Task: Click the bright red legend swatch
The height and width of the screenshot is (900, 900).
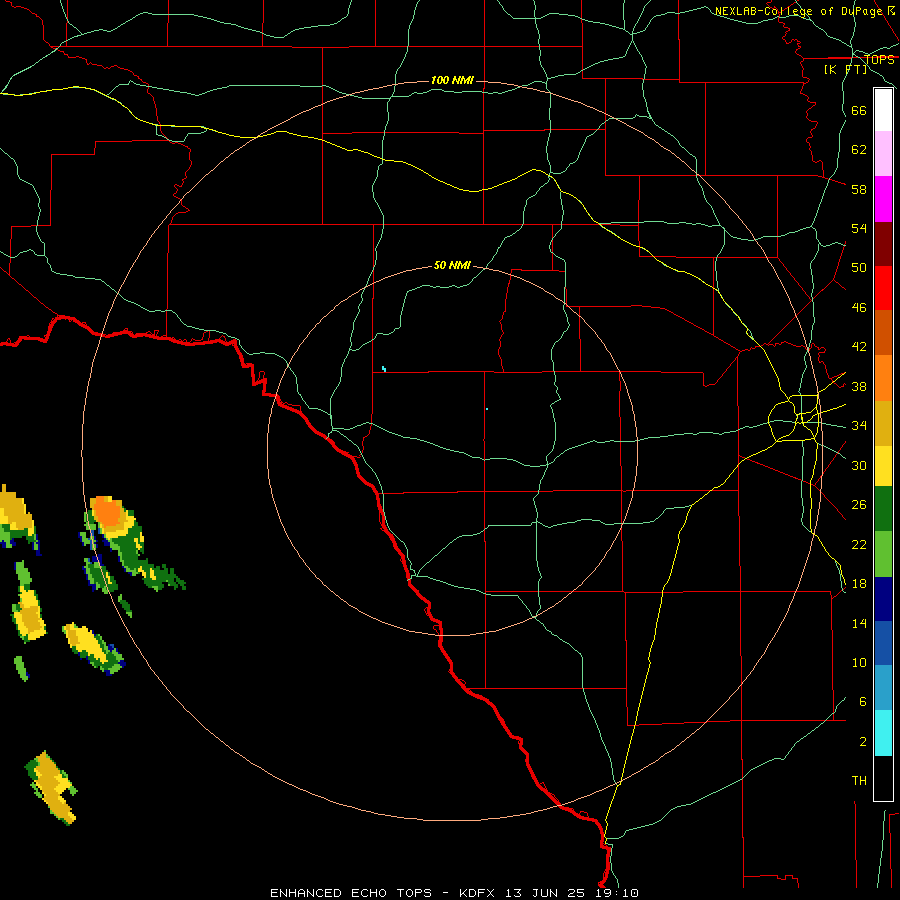Action: click(883, 288)
